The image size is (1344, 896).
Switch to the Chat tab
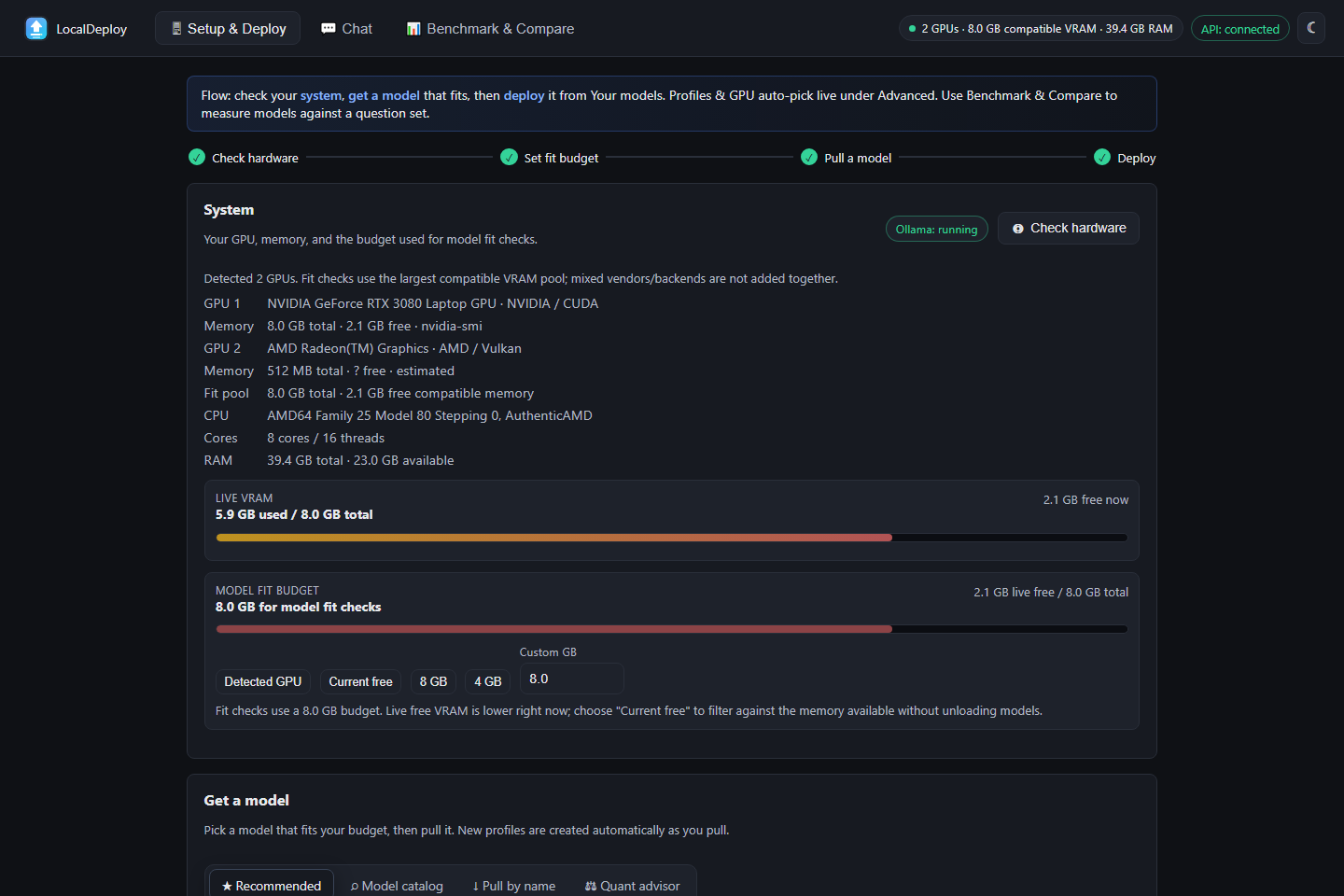tap(346, 29)
